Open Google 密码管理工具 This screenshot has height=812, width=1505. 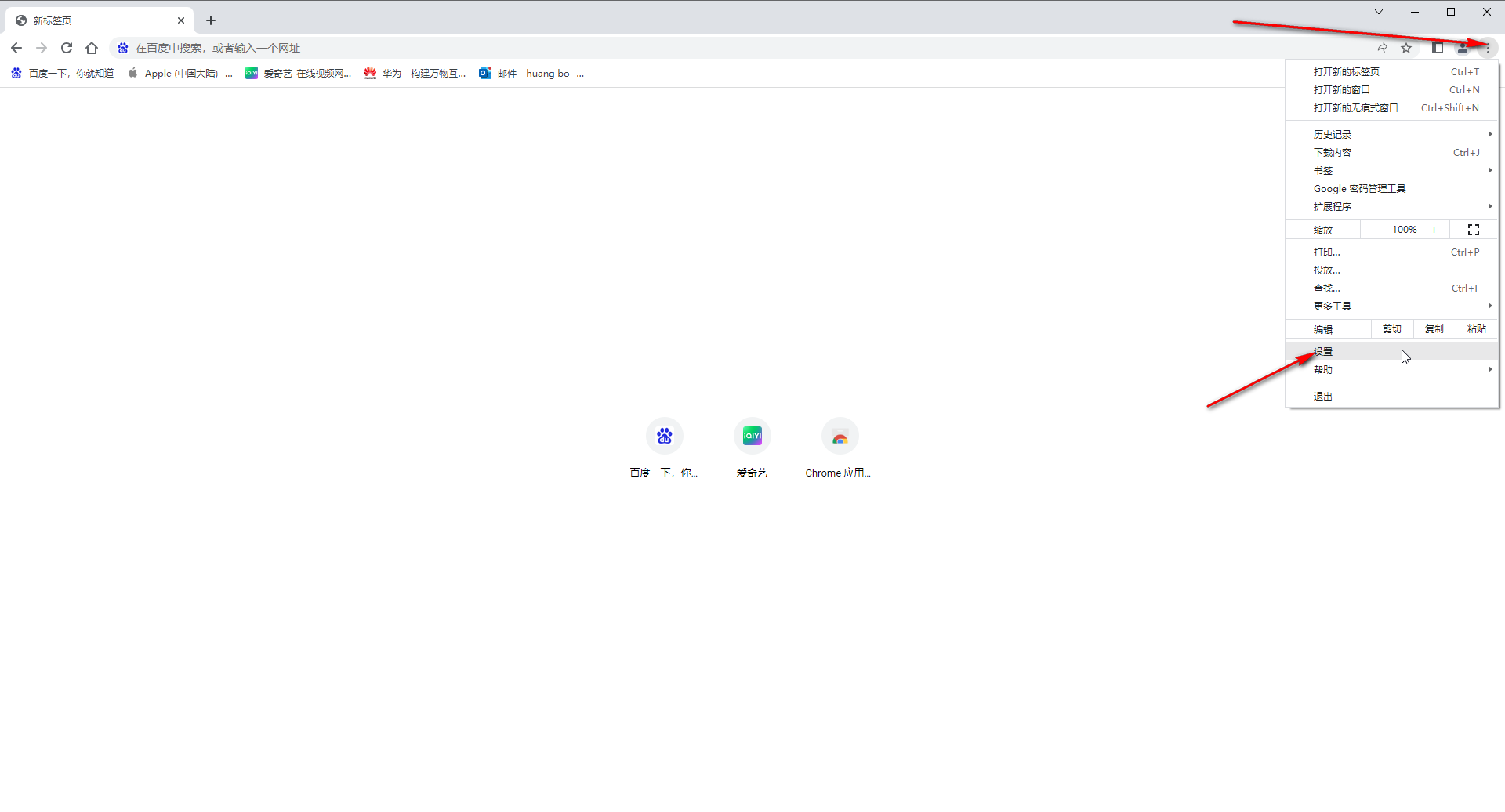(1392, 188)
